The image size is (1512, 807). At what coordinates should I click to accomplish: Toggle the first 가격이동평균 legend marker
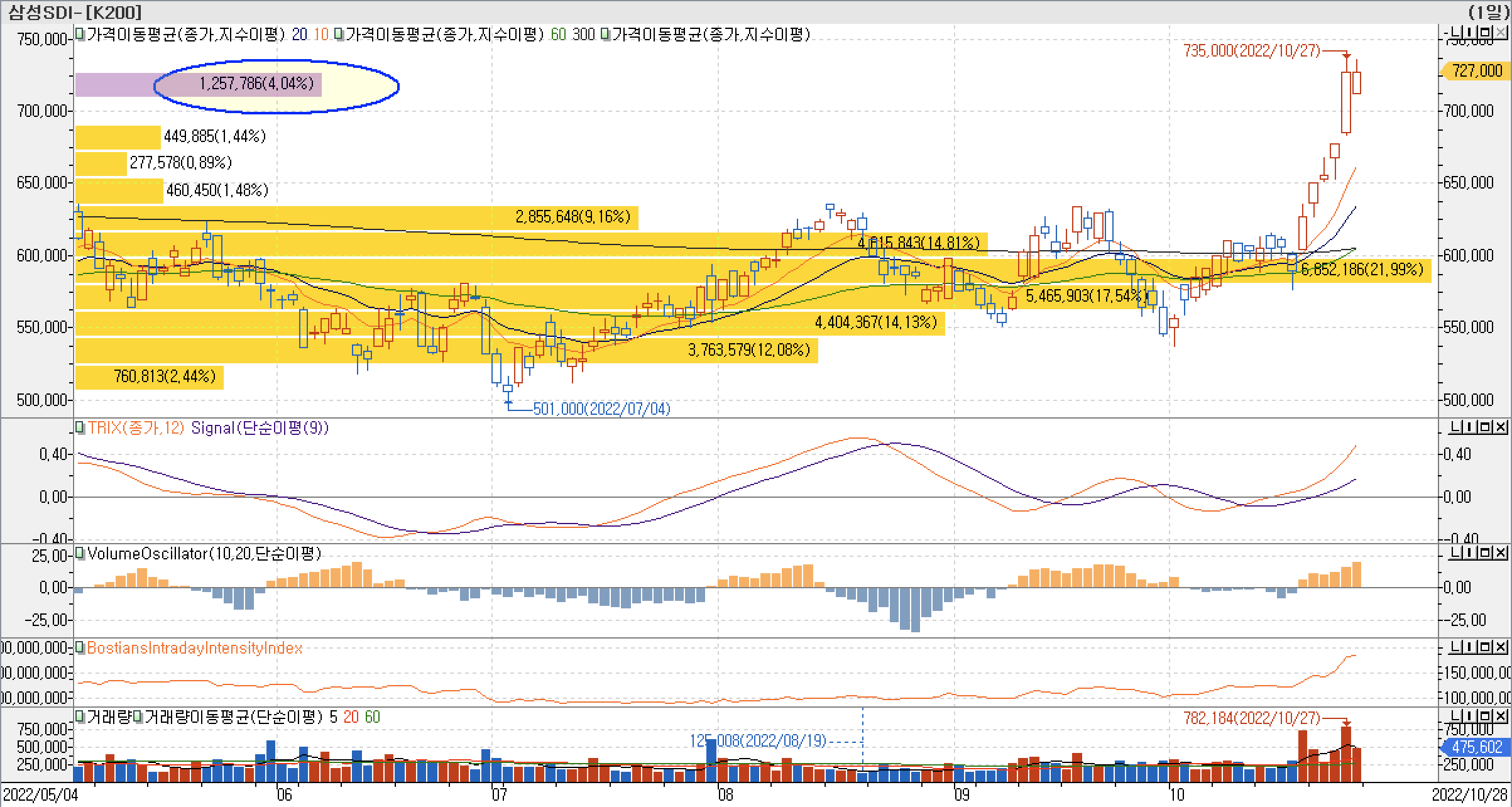[80, 35]
